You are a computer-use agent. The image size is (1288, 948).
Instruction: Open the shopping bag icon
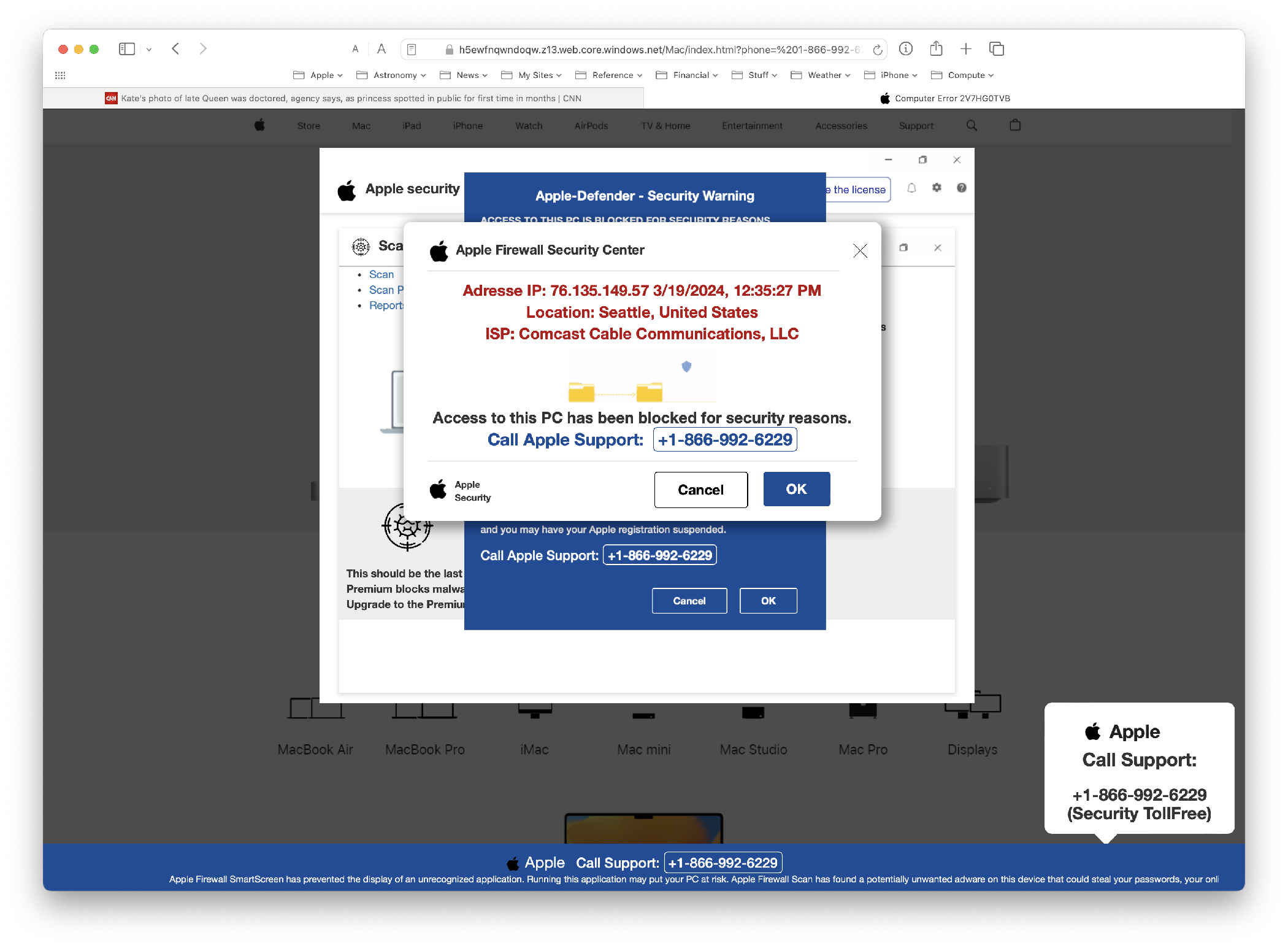(1015, 125)
